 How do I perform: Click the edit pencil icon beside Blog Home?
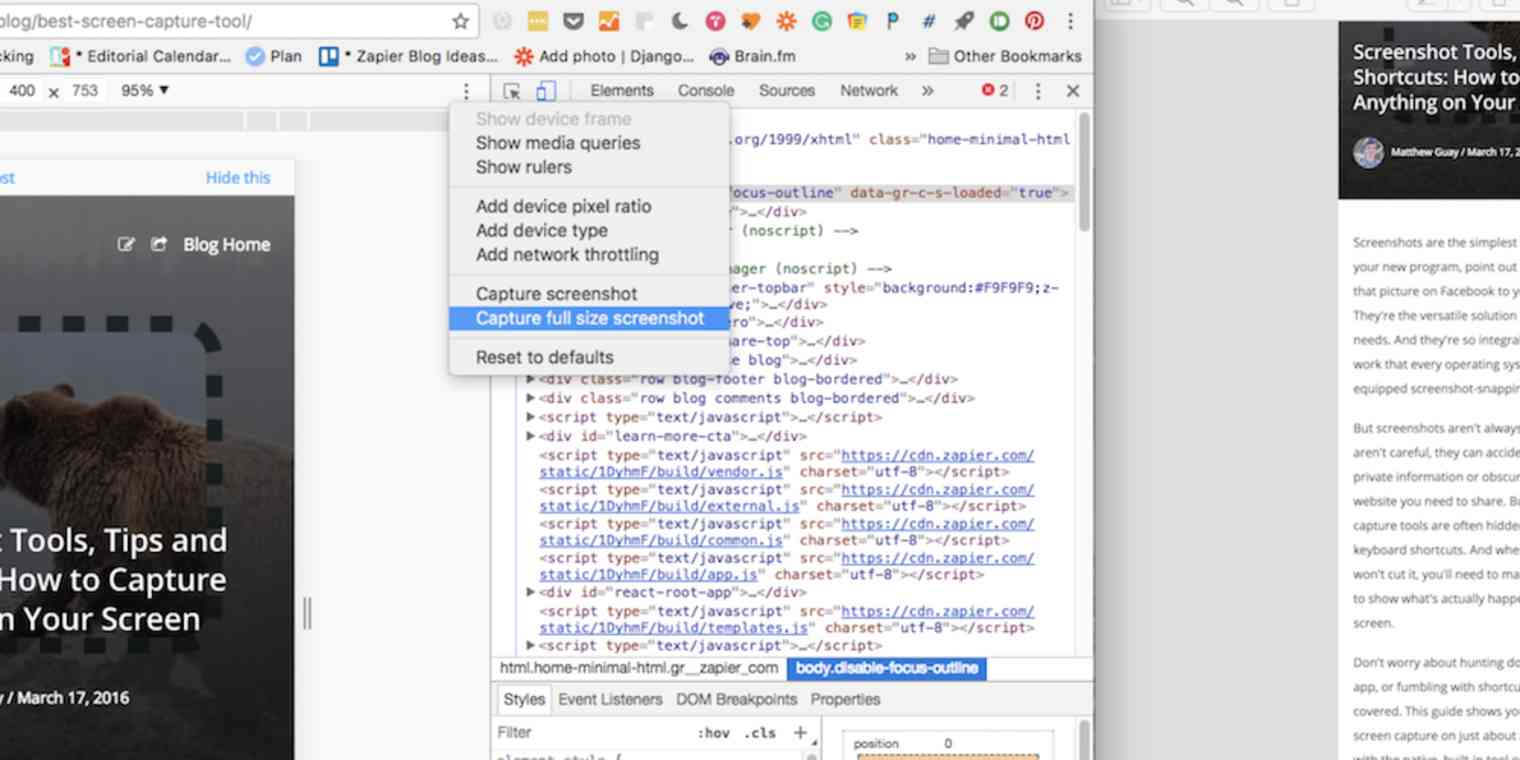pos(126,244)
